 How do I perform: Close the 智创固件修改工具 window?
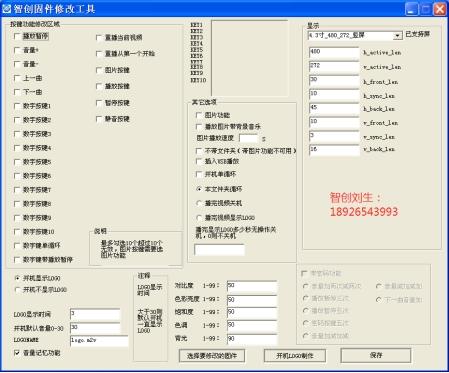click(440, 9)
